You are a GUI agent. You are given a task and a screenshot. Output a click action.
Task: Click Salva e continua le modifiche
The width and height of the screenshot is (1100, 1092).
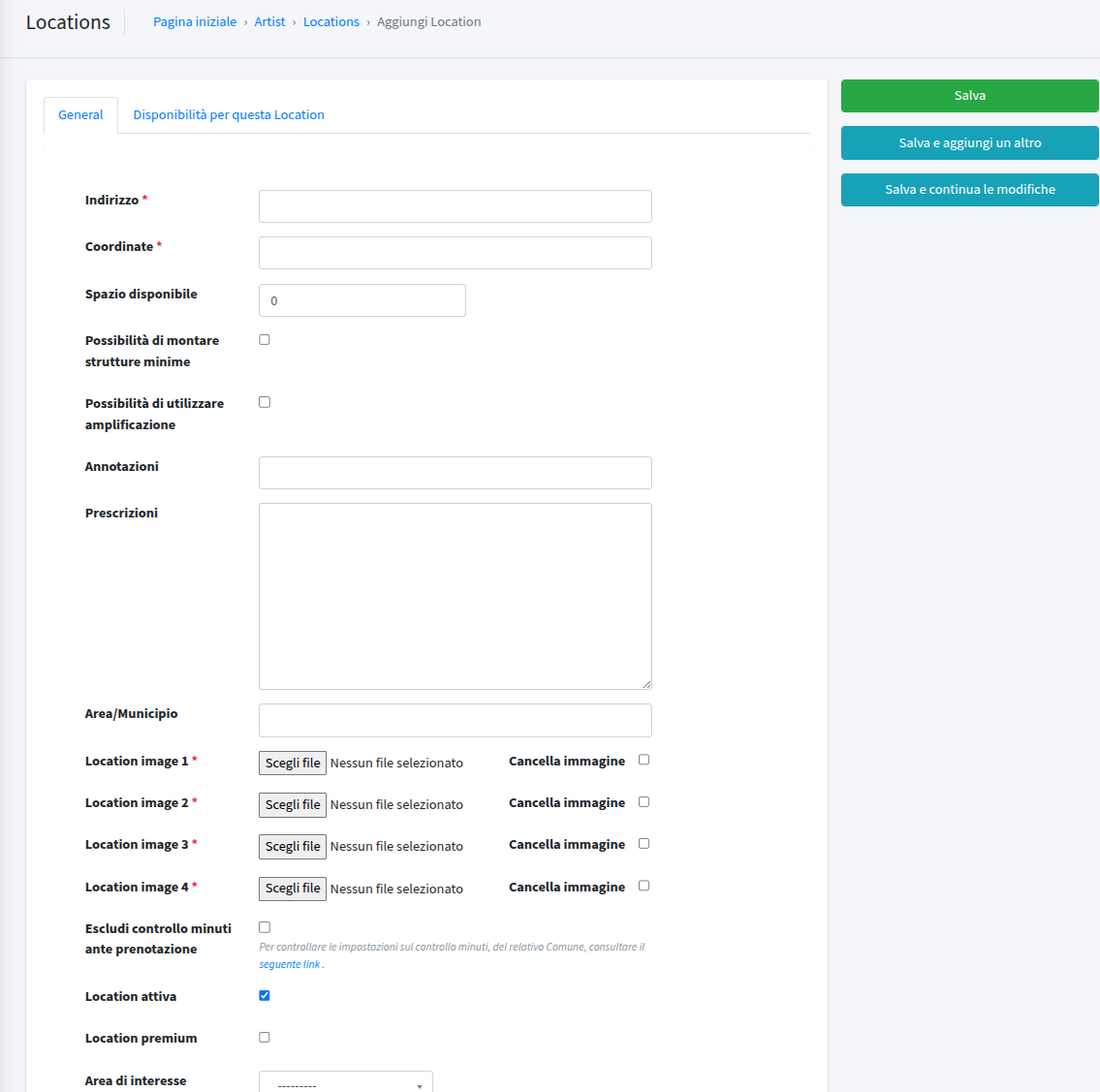pyautogui.click(x=969, y=190)
